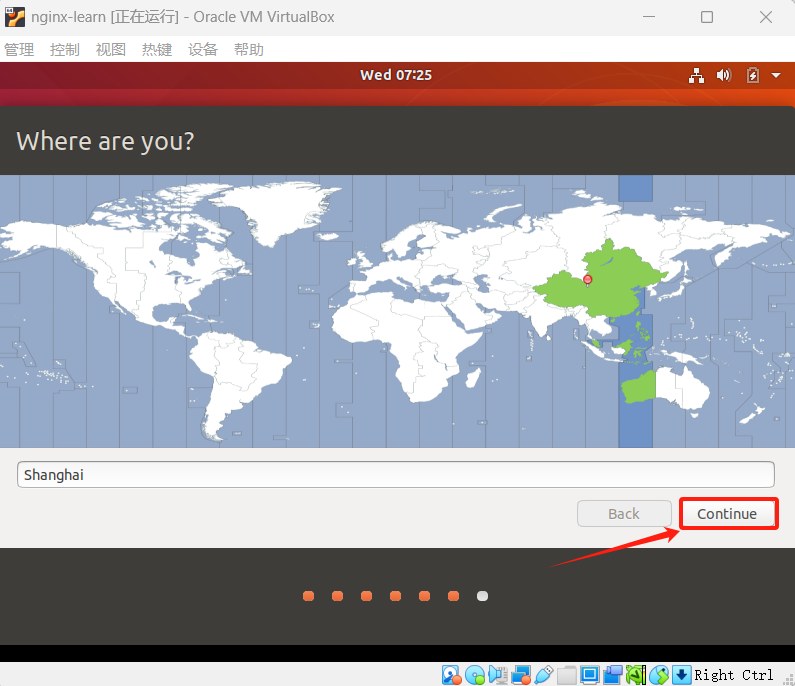Open the 热键 menu

click(x=157, y=50)
